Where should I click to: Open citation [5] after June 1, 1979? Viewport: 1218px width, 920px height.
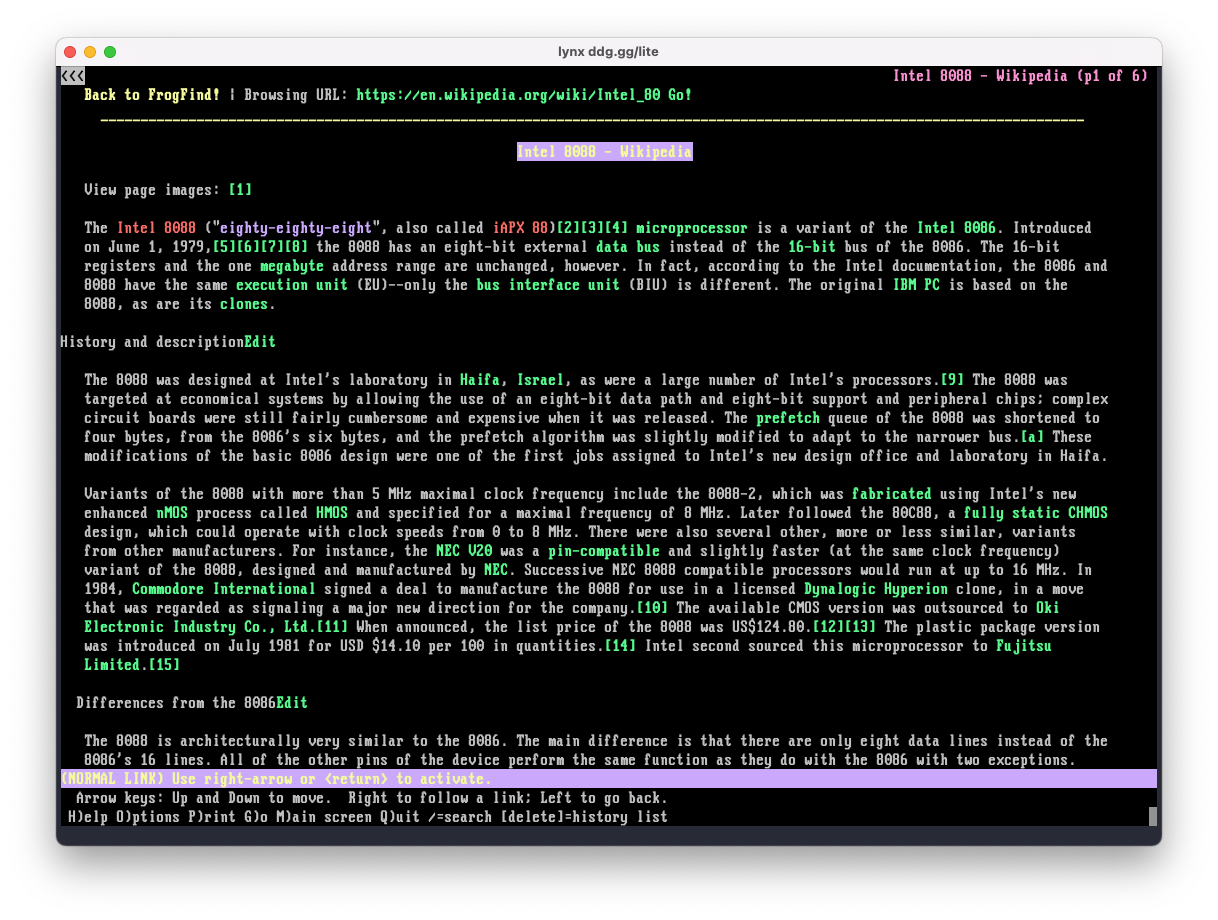click(x=224, y=247)
